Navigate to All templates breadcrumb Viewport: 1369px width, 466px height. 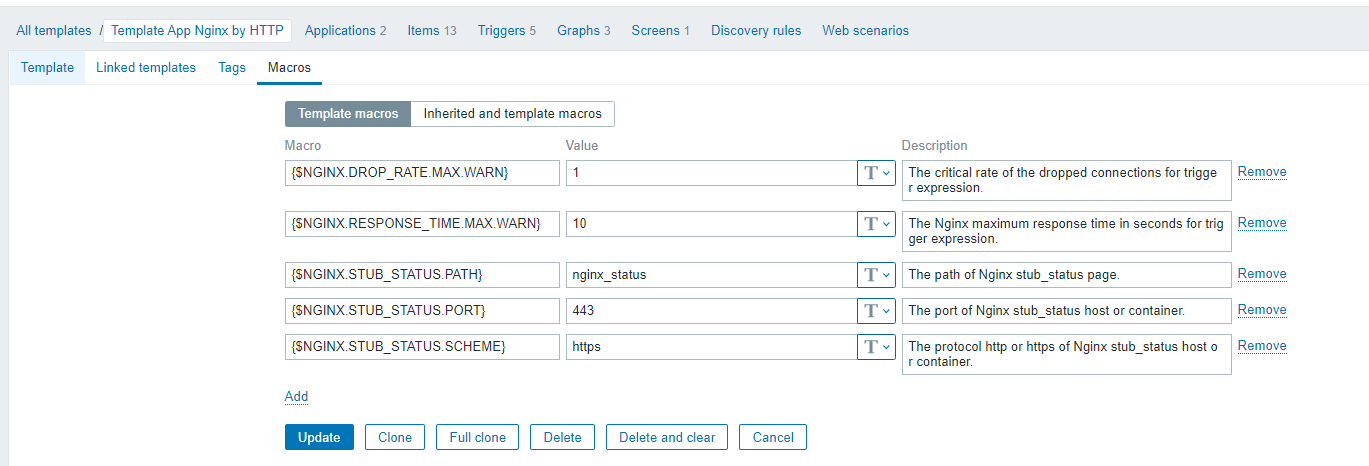[x=54, y=30]
